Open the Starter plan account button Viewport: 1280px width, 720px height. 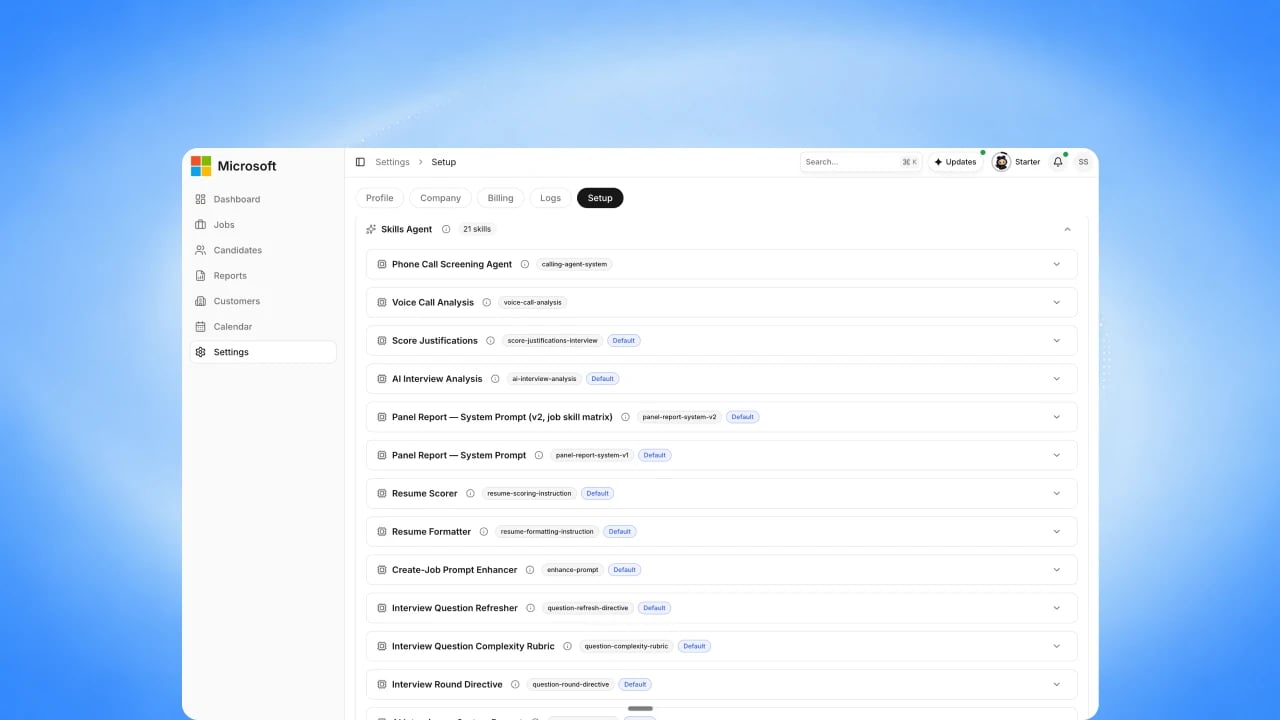tap(1016, 162)
